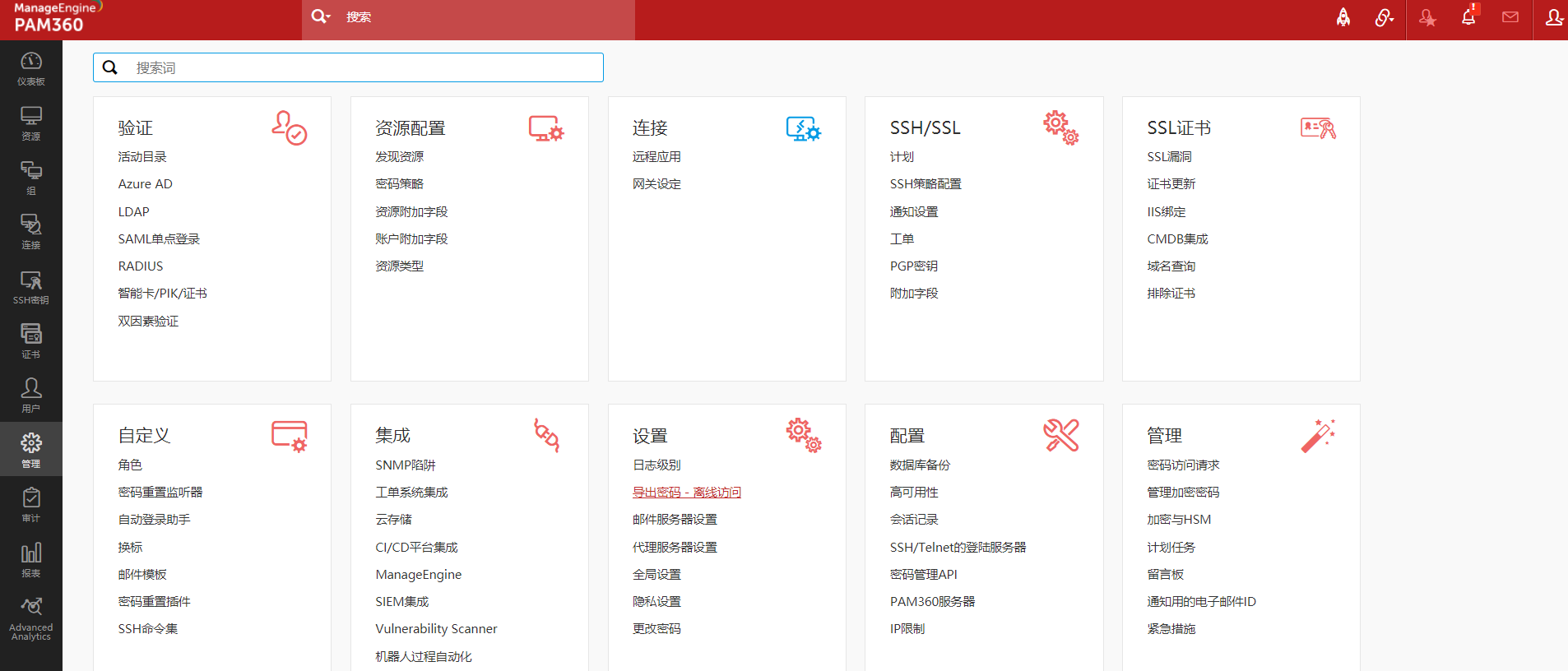
Task: Open PGP密钥 under SSH/SSL
Action: click(914, 266)
